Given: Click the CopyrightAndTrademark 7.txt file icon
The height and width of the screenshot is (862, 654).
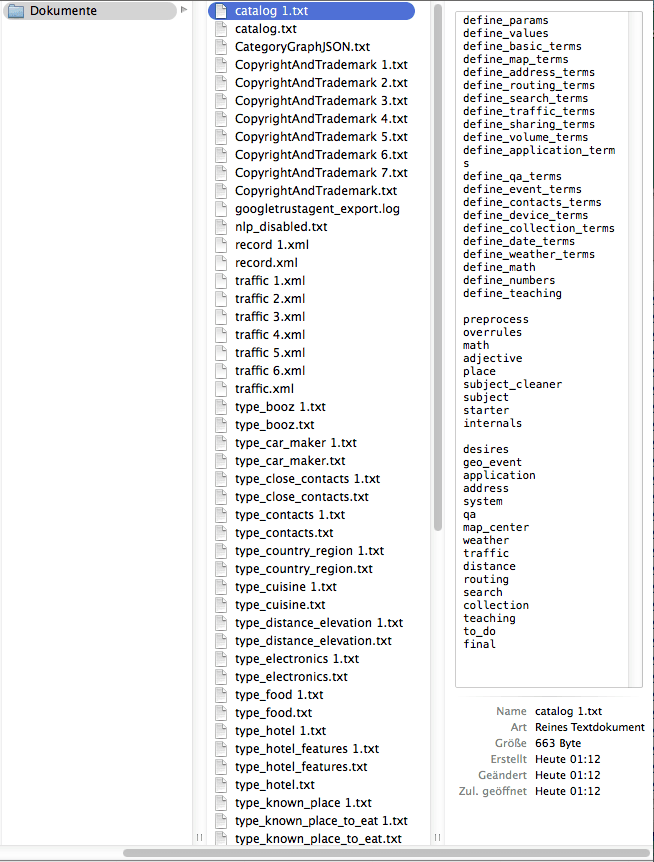Looking at the screenshot, I should click(221, 173).
